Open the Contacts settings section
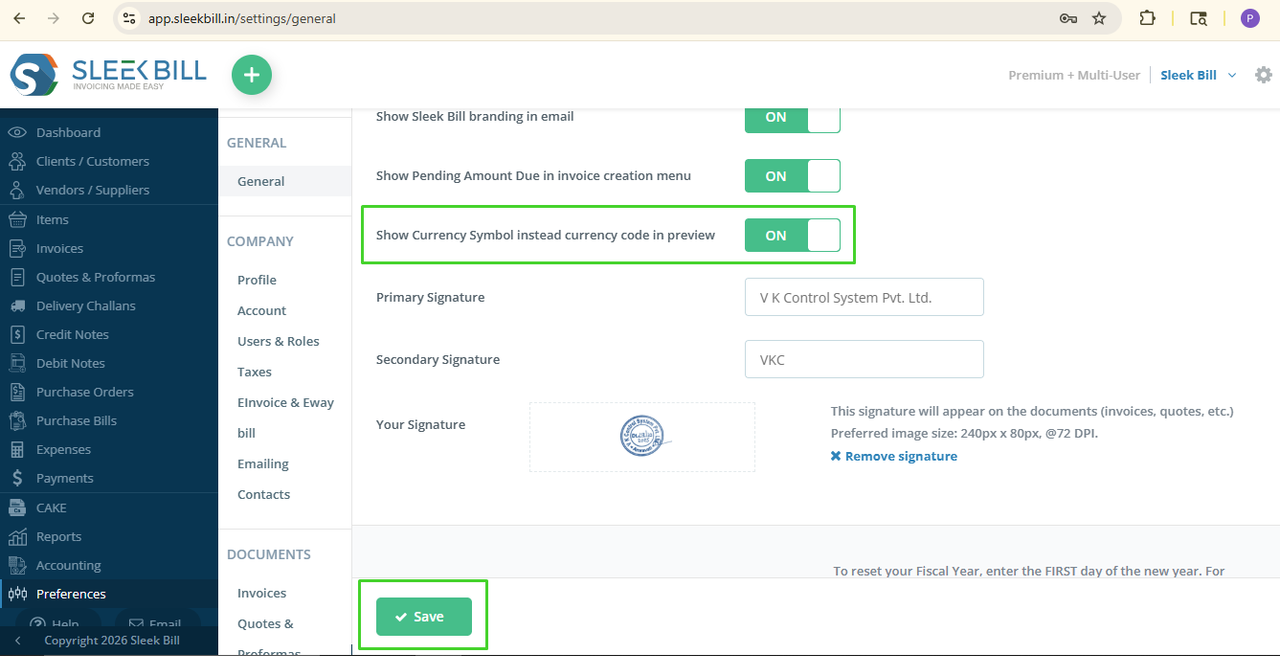 click(x=264, y=494)
